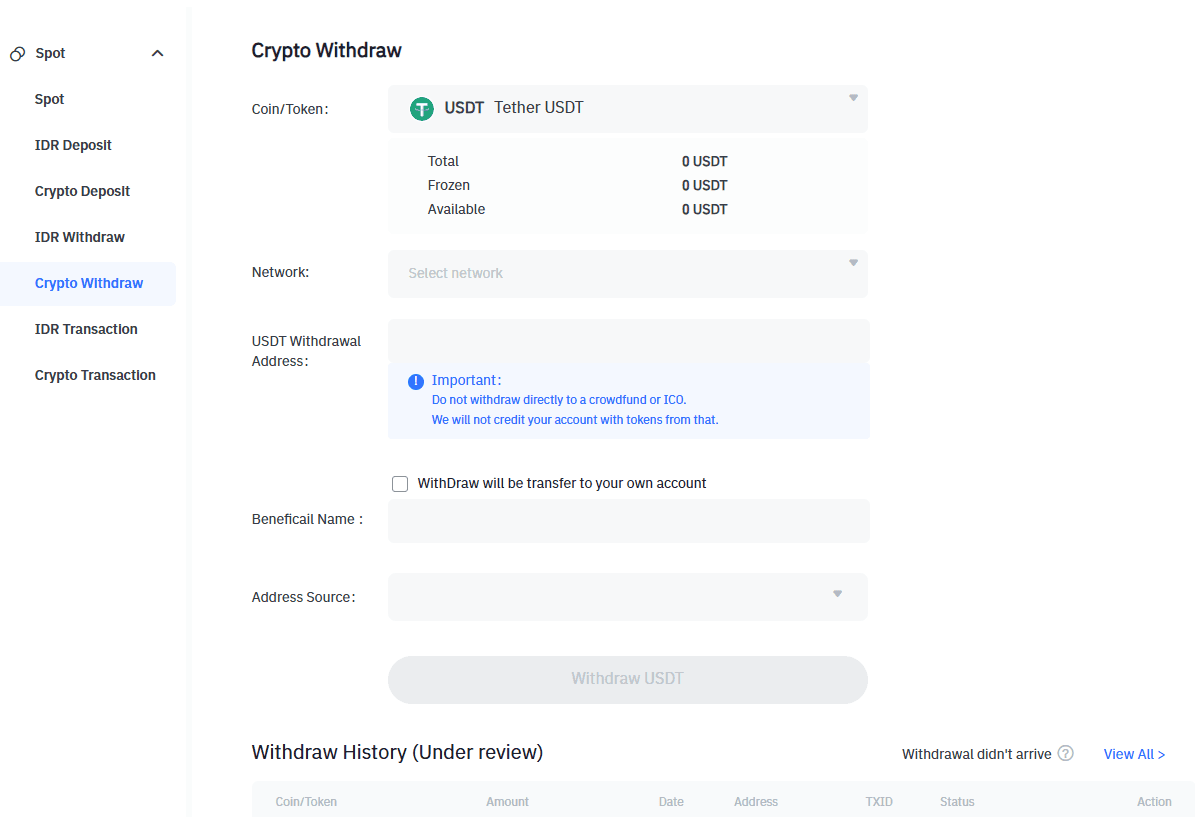Image resolution: width=1195 pixels, height=817 pixels.
Task: Click the View All withdraw history link
Action: pyautogui.click(x=1134, y=754)
